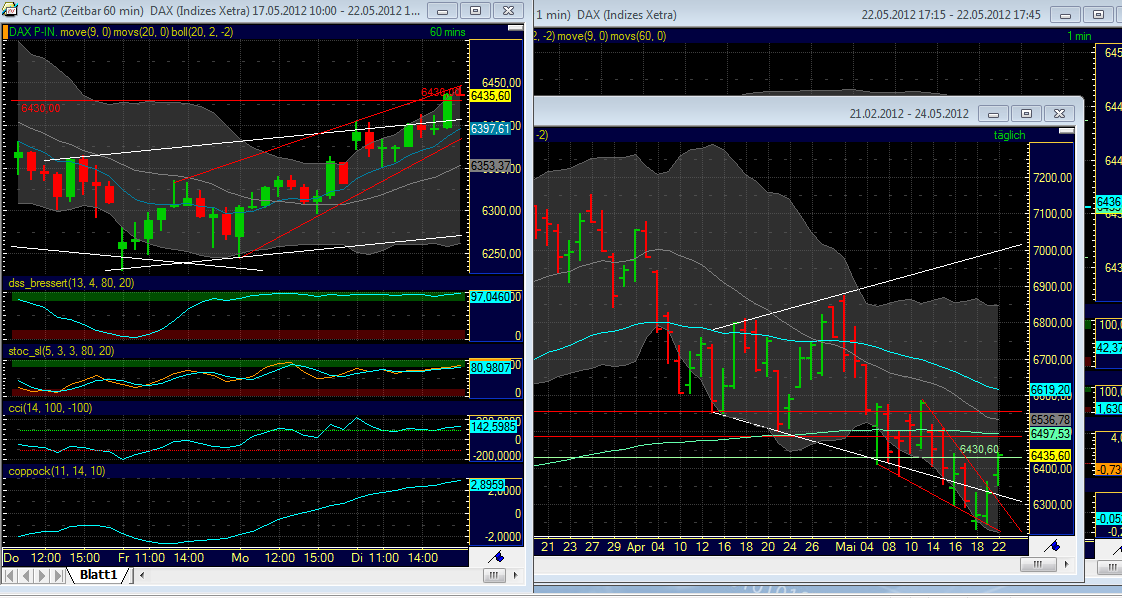
Task: Restore down the daily chart window
Action: tap(1024, 113)
